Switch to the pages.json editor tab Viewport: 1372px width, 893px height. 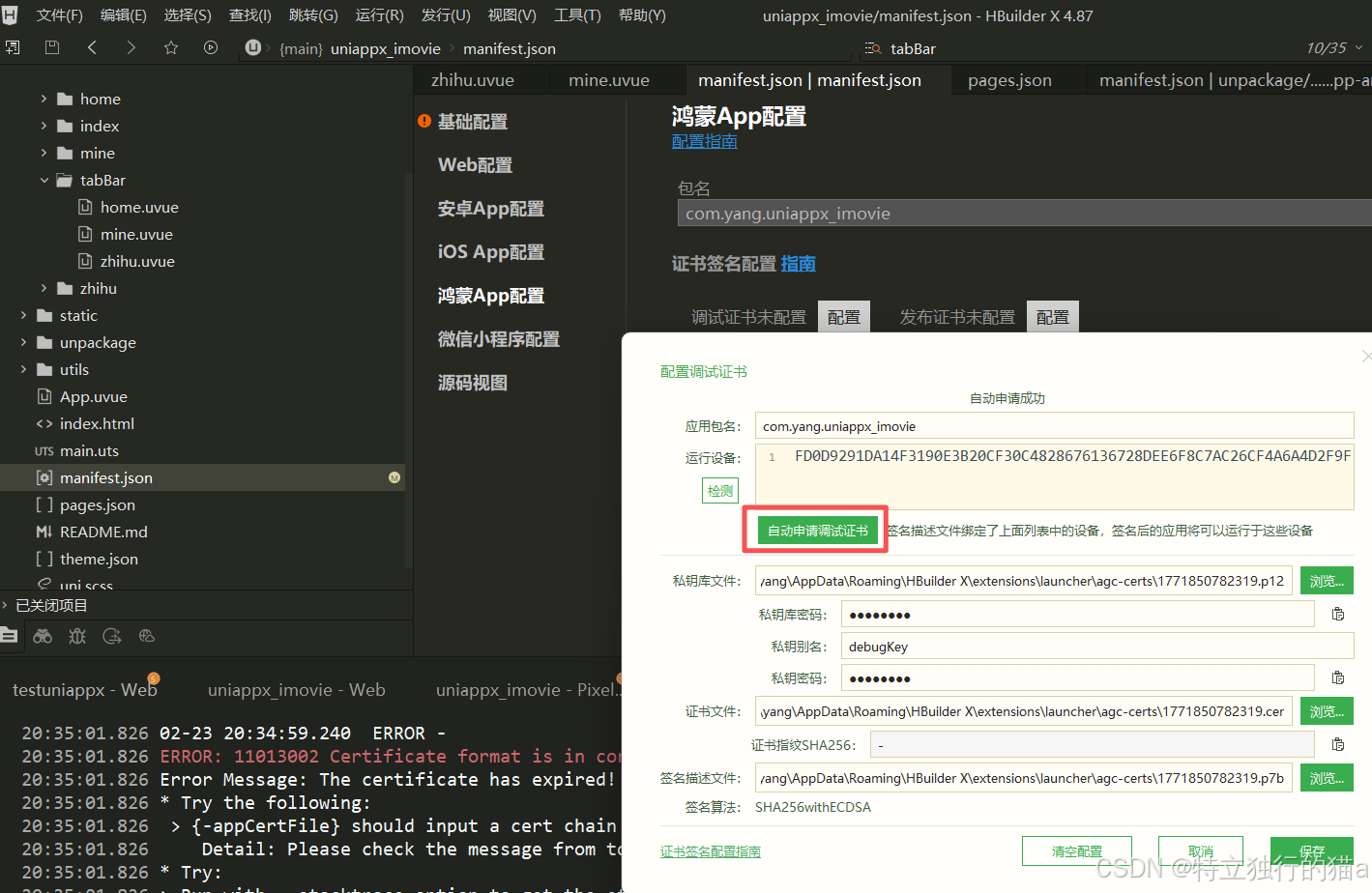(x=1009, y=80)
